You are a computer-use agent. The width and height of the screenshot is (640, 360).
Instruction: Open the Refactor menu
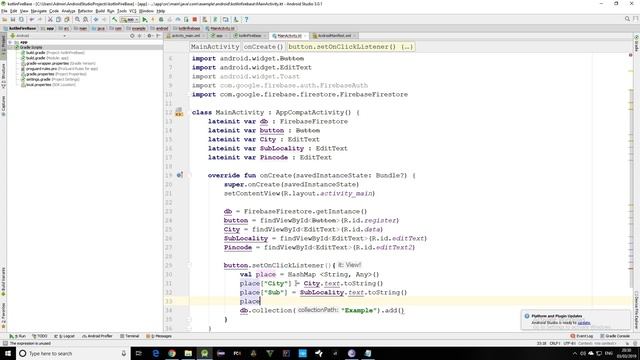(85, 11)
